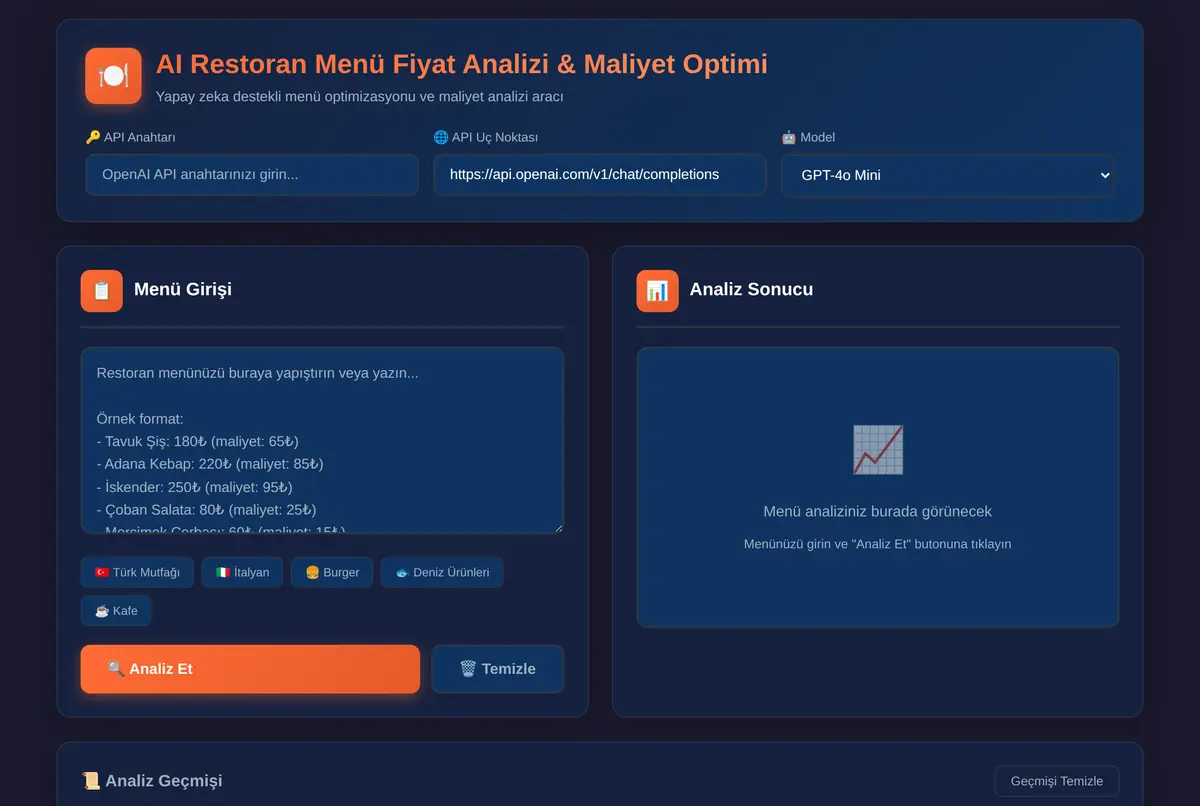1200x806 pixels.
Task: Click Geçmişi Temizle to clear history
Action: click(x=1057, y=781)
